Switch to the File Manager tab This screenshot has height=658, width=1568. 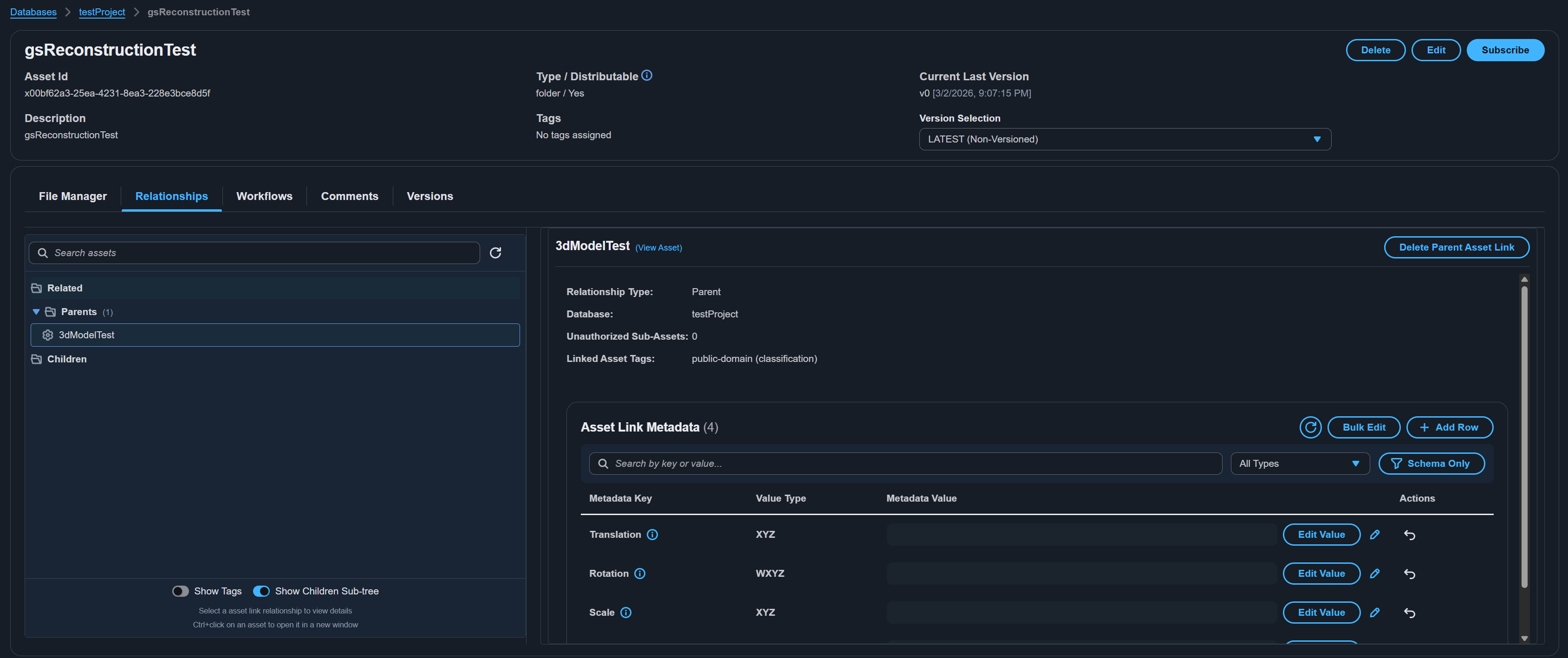72,196
